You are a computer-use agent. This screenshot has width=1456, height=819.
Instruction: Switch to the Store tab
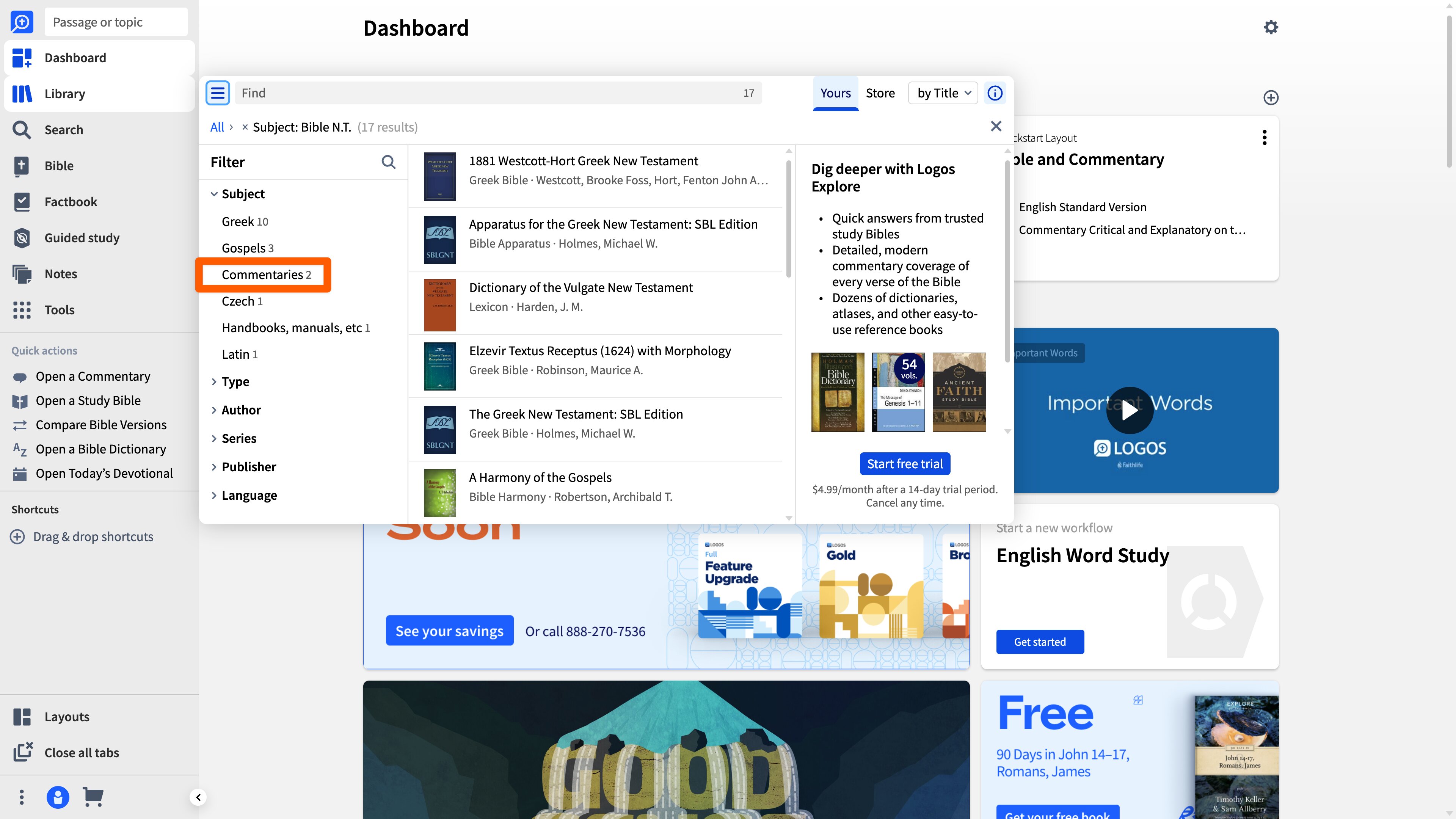point(880,93)
